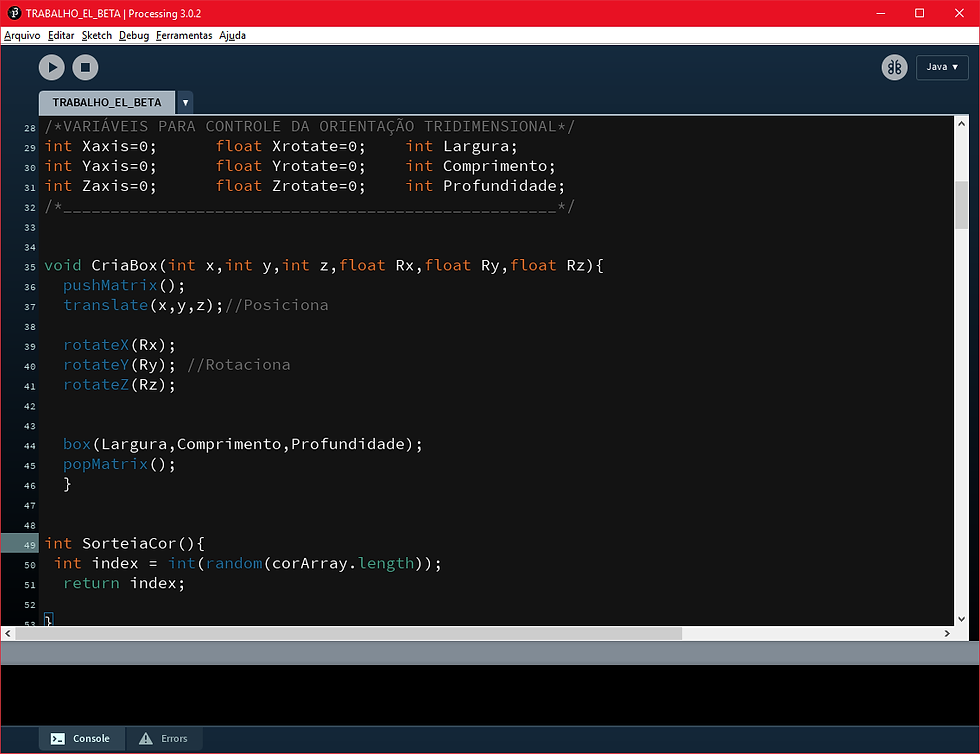The height and width of the screenshot is (754, 980).
Task: Click the '//Rotaciona' comment
Action: [239, 365]
